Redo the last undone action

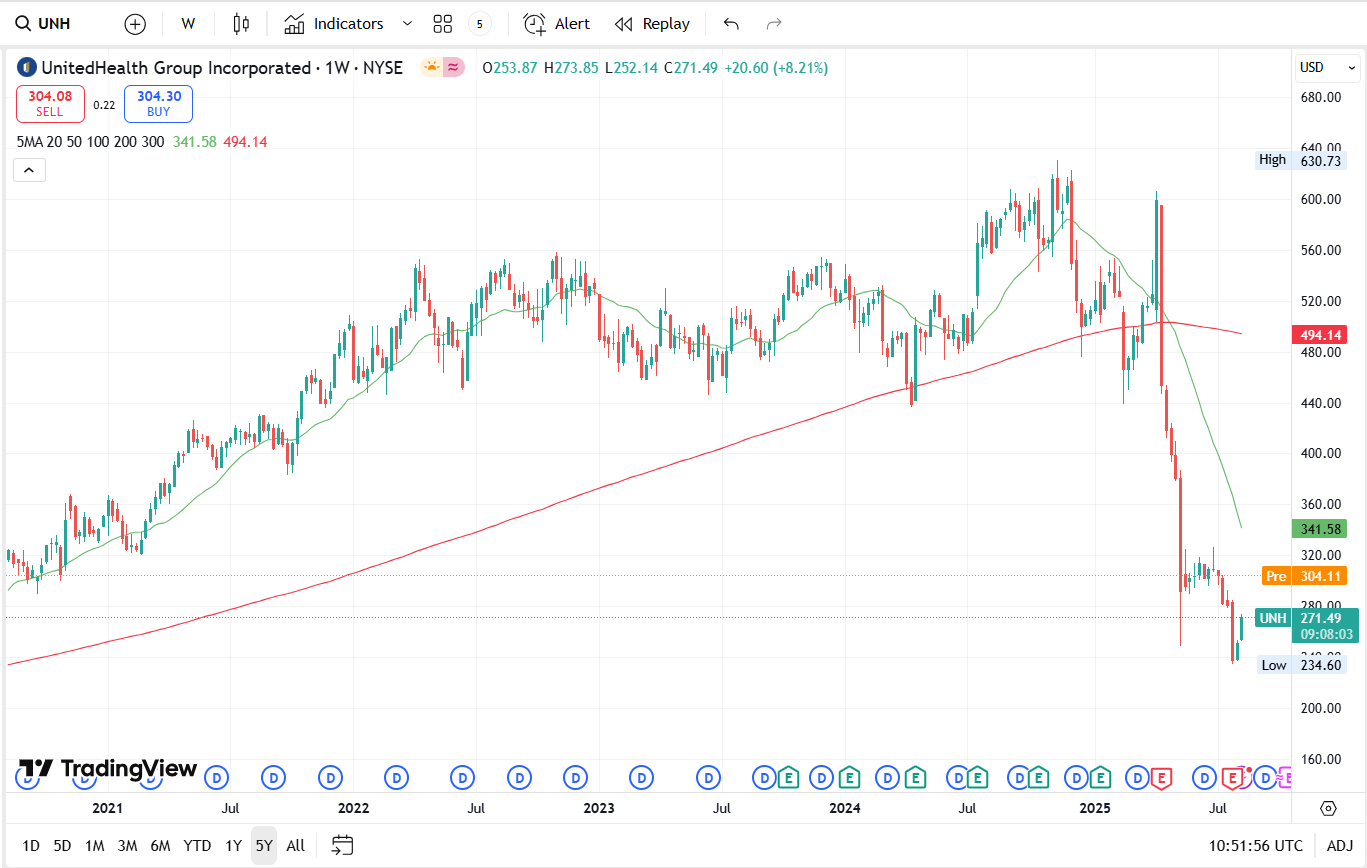tap(773, 24)
